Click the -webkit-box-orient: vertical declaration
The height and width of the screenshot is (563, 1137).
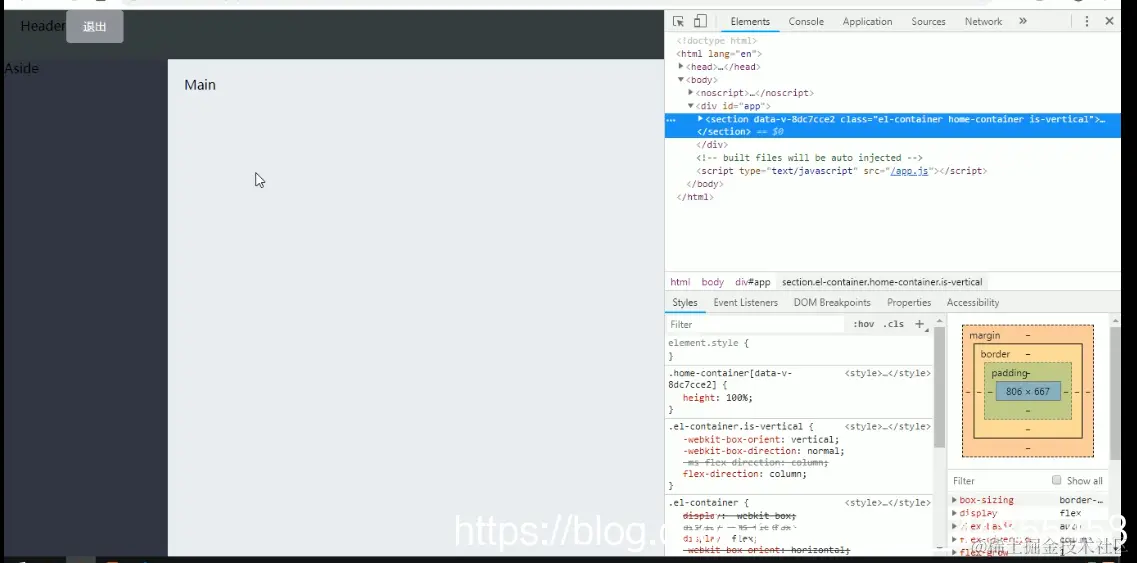point(761,440)
